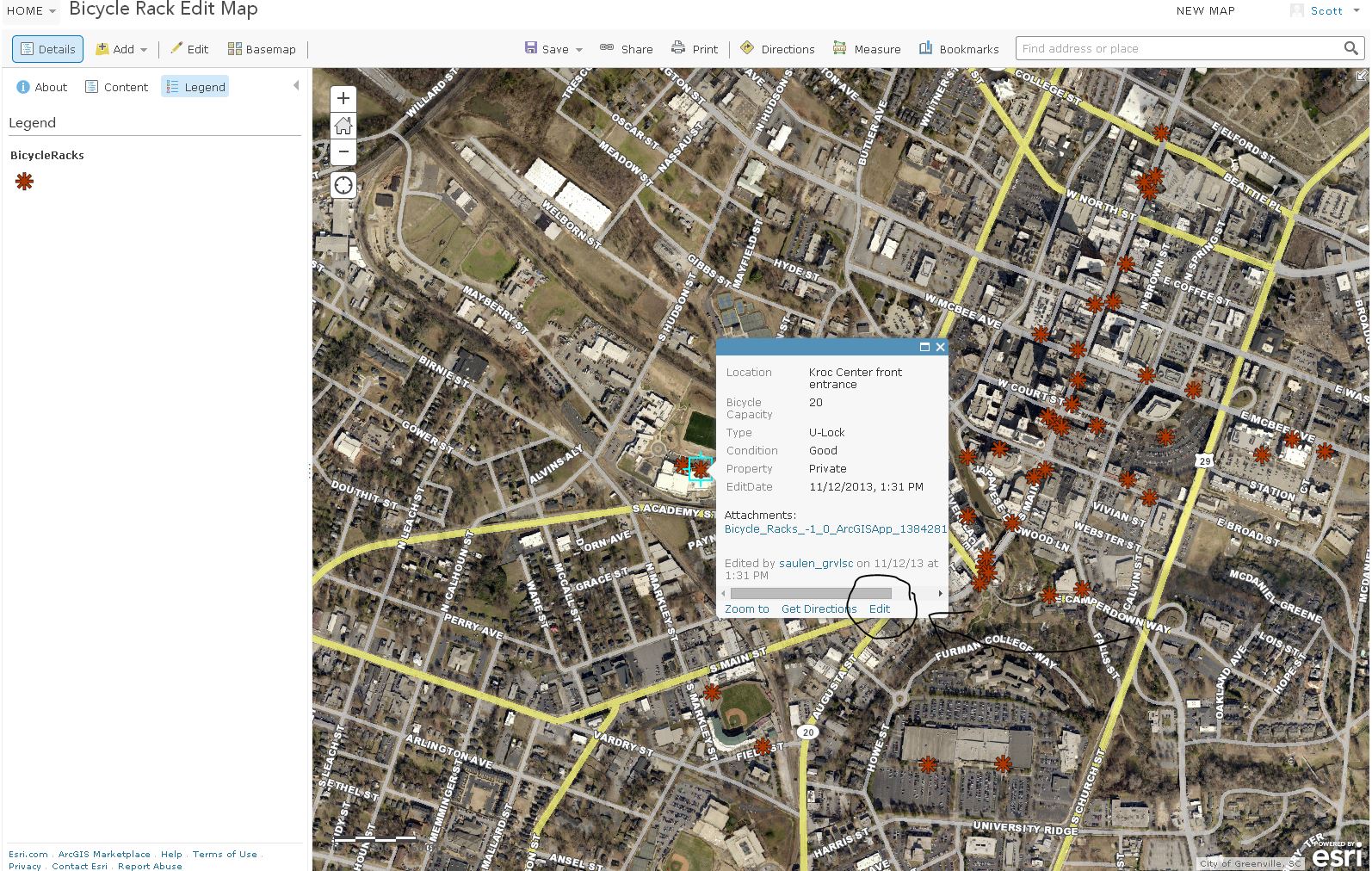This screenshot has height=871, width=1372.
Task: Click the rack marker near College St
Action: coord(1161,133)
